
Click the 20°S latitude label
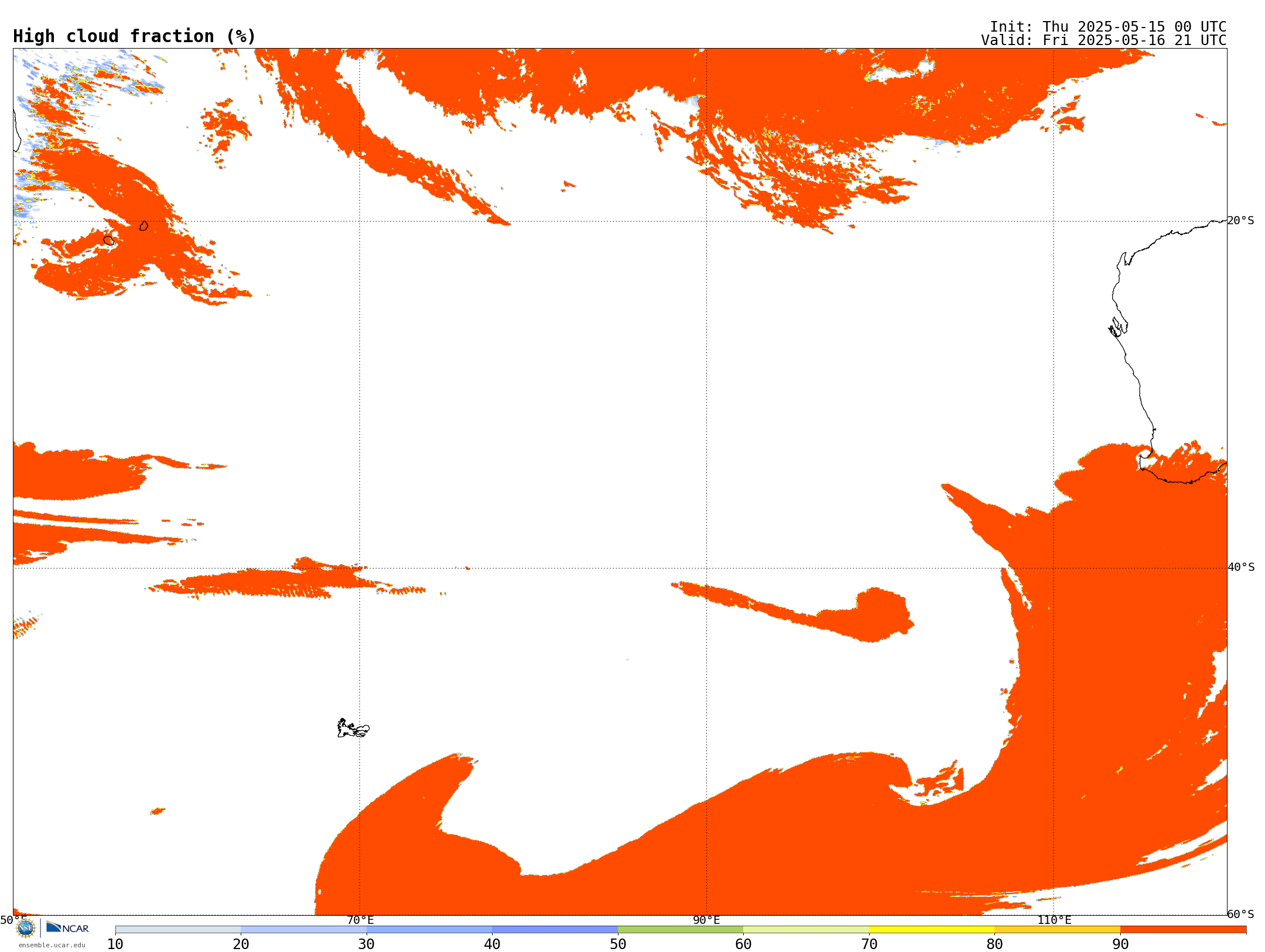tap(1240, 221)
